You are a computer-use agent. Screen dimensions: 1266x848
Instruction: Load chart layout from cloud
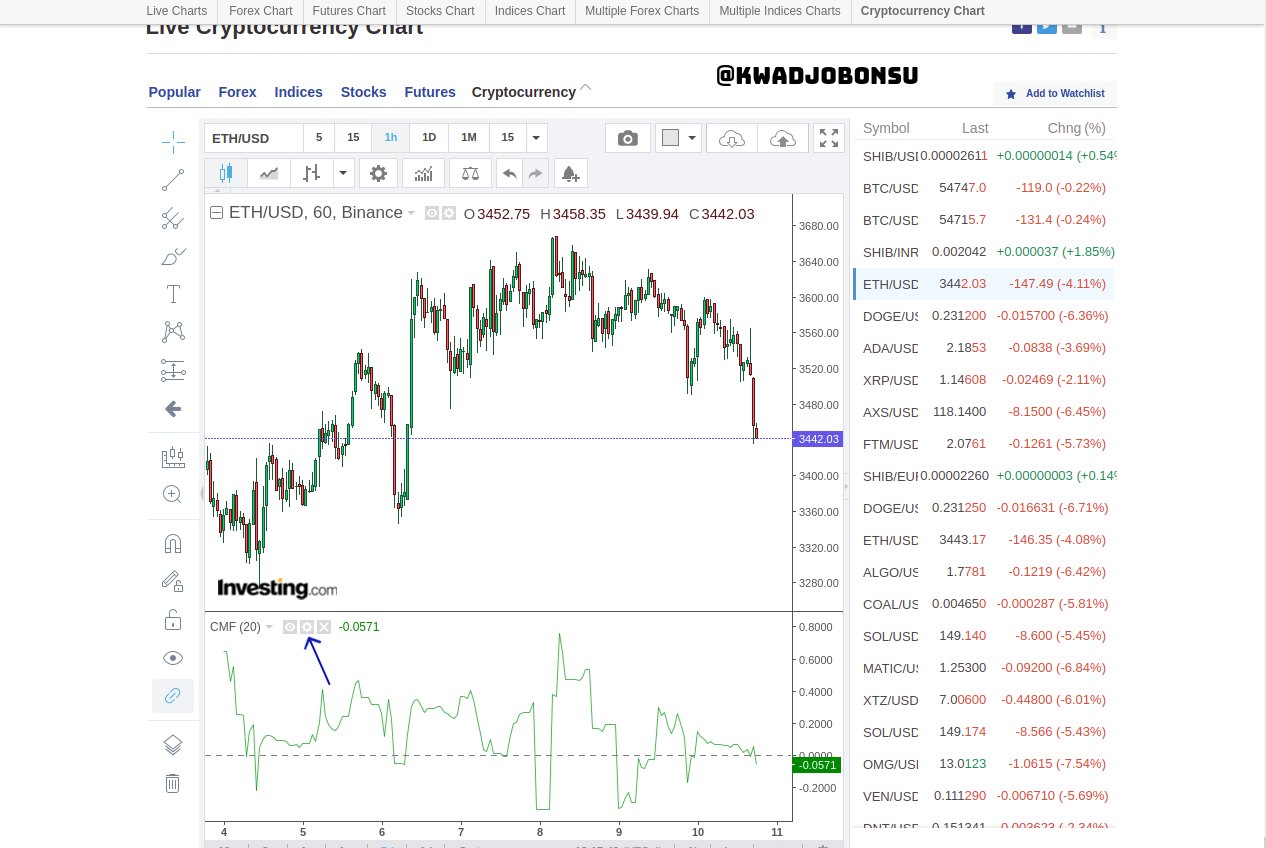731,138
